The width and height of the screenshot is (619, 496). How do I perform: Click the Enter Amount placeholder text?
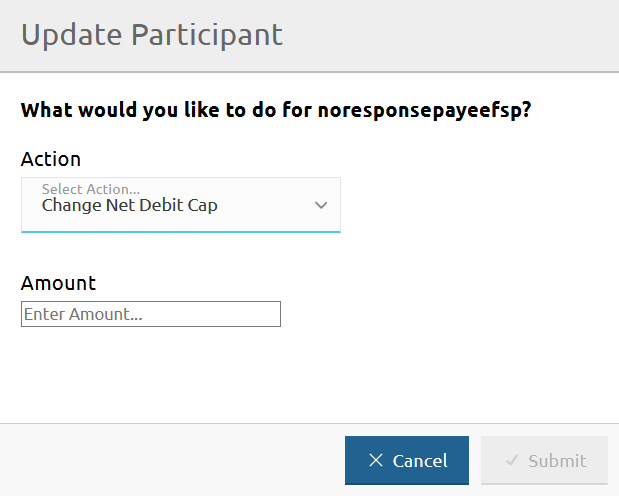(83, 314)
